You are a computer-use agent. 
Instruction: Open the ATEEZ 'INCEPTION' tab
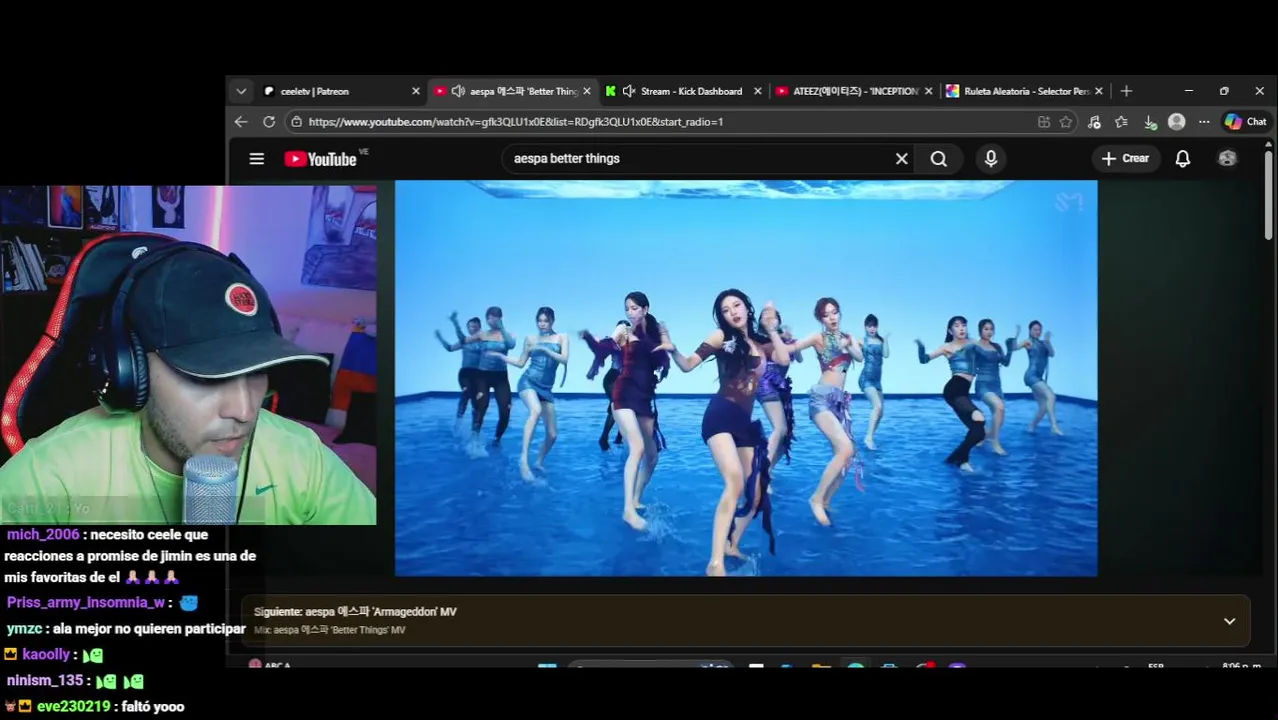(x=855, y=91)
